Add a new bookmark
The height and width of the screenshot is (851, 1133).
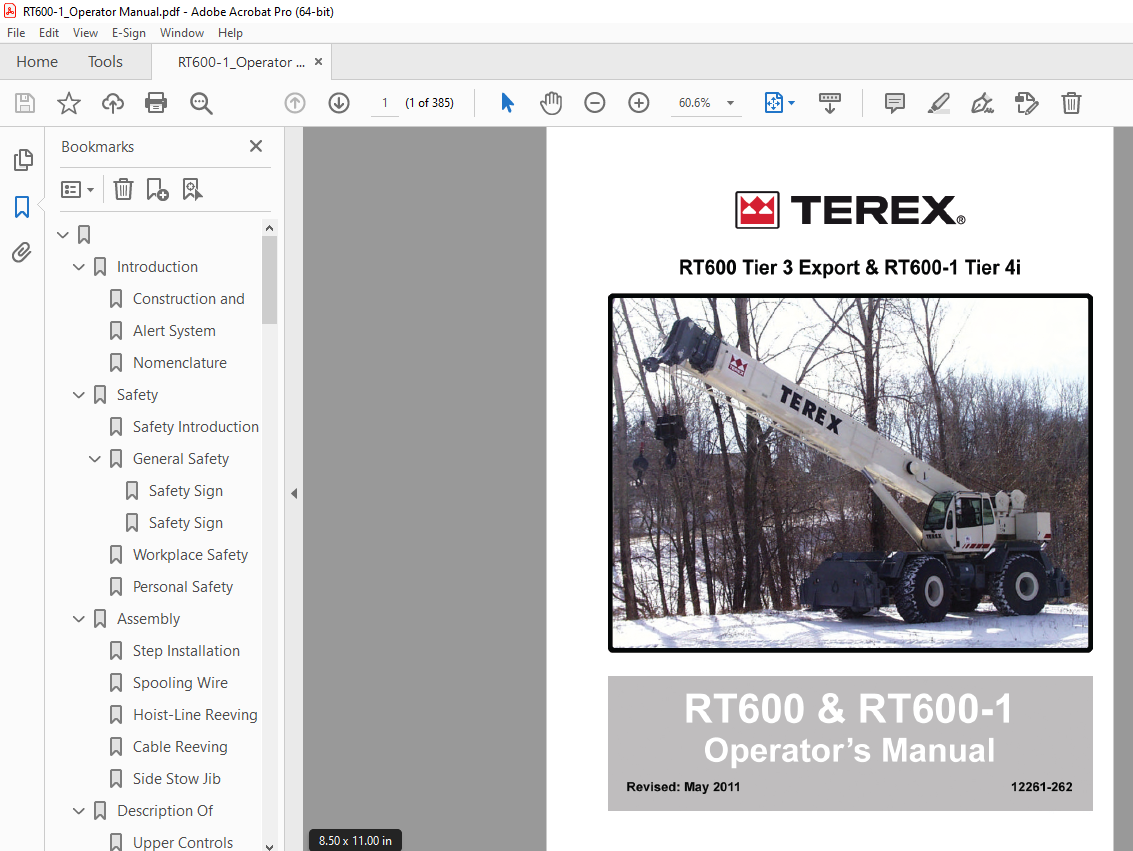[x=158, y=189]
